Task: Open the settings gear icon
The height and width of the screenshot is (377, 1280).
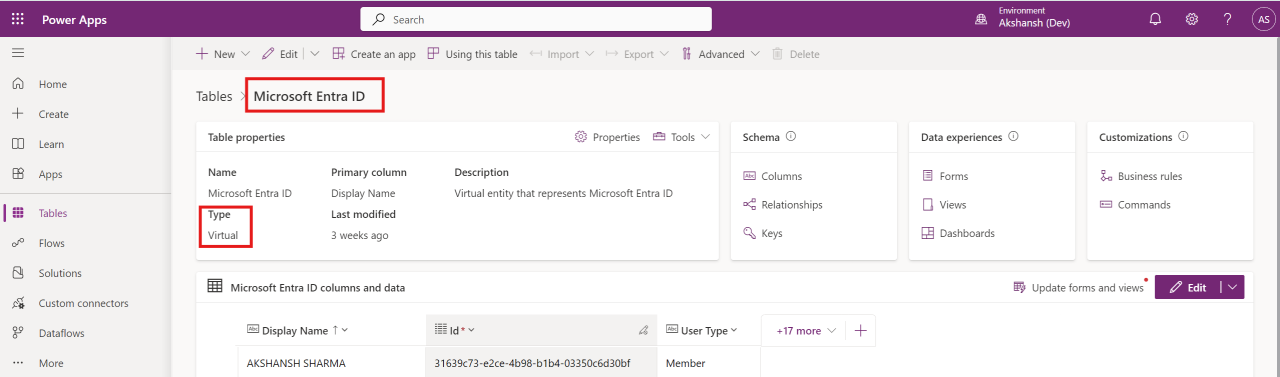Action: coord(1192,19)
